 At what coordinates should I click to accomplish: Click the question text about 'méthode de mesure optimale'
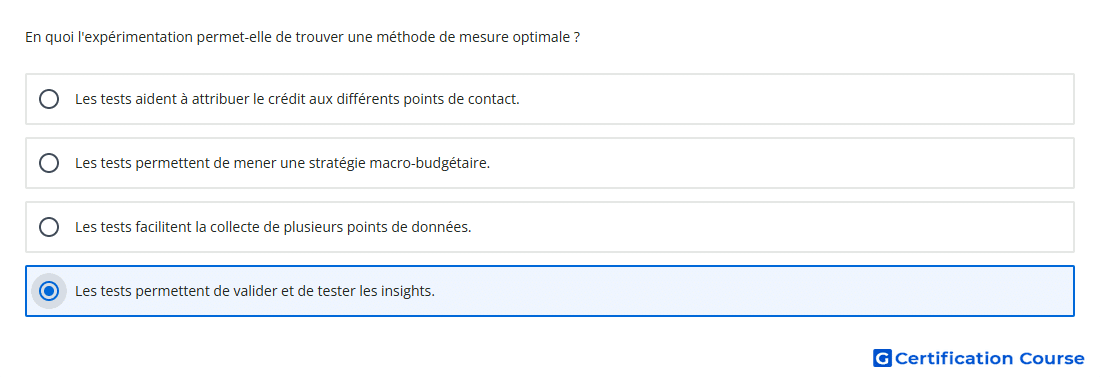coord(302,37)
